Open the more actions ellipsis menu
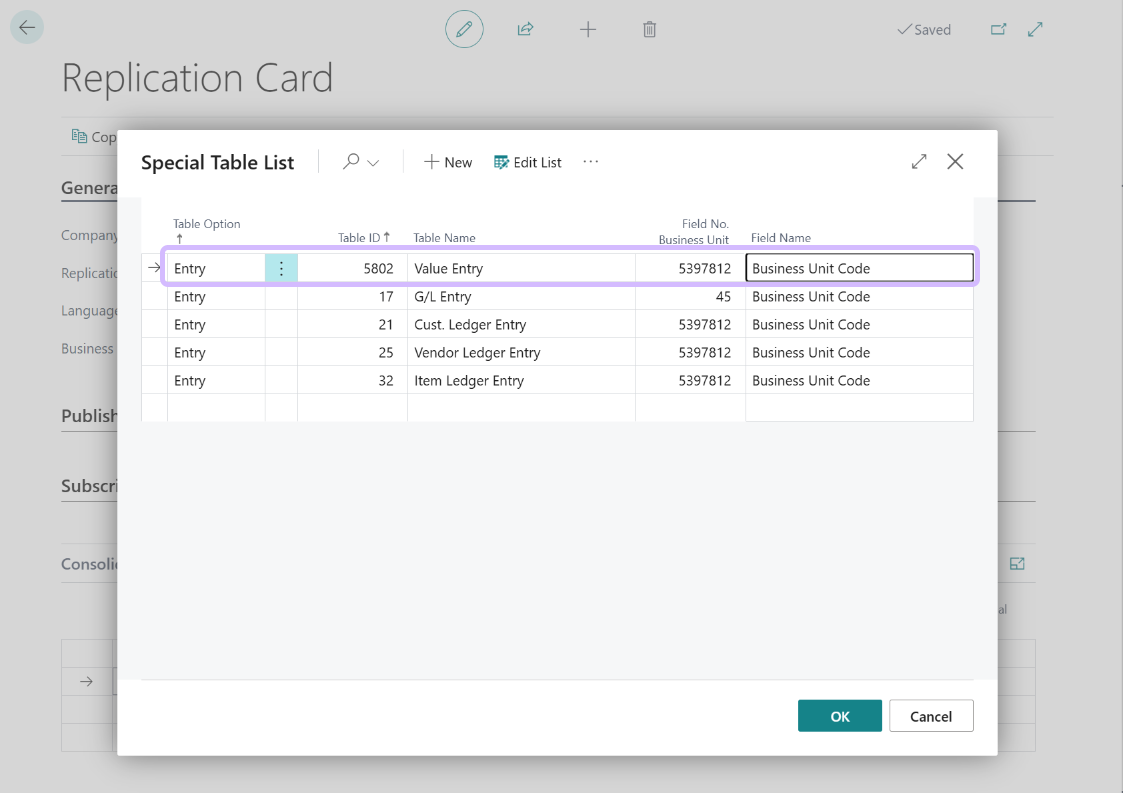This screenshot has width=1123, height=793. [x=591, y=161]
